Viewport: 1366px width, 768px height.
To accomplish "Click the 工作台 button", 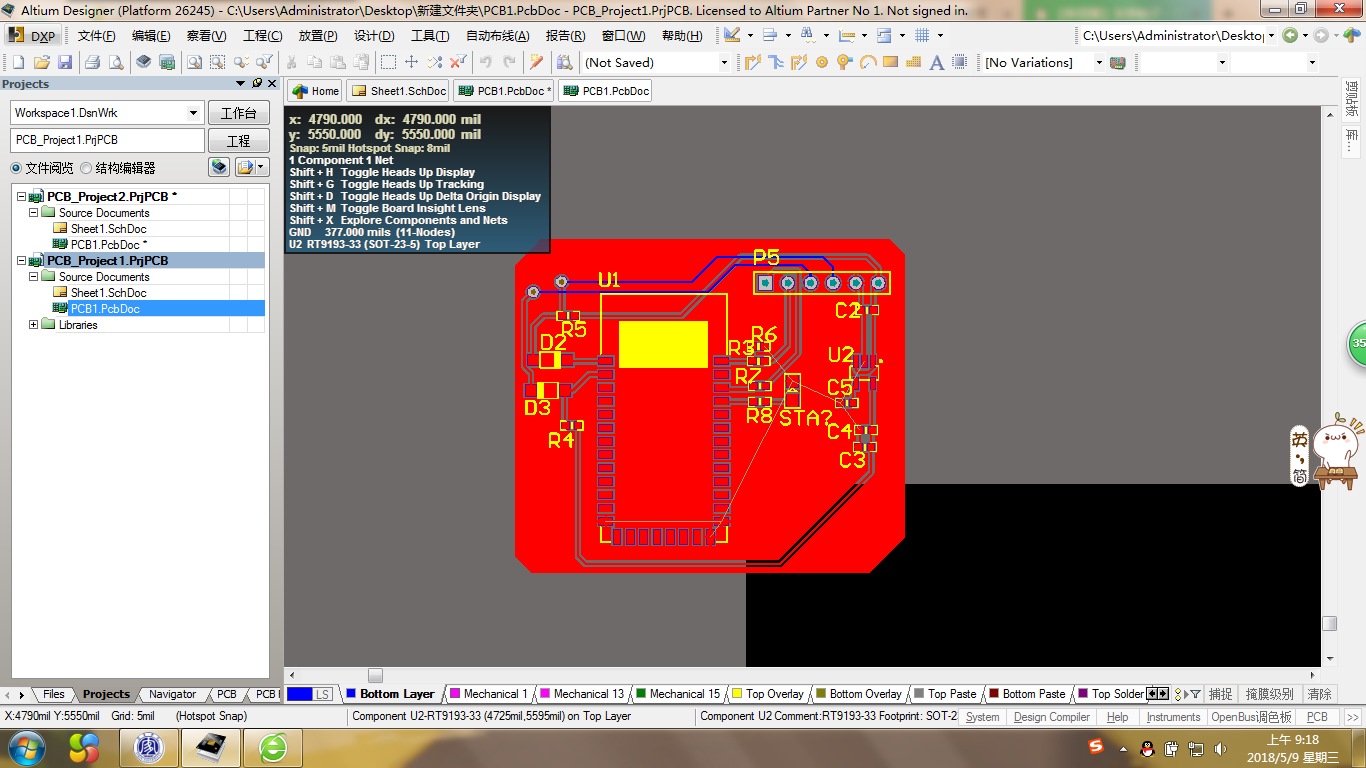I will tap(239, 113).
